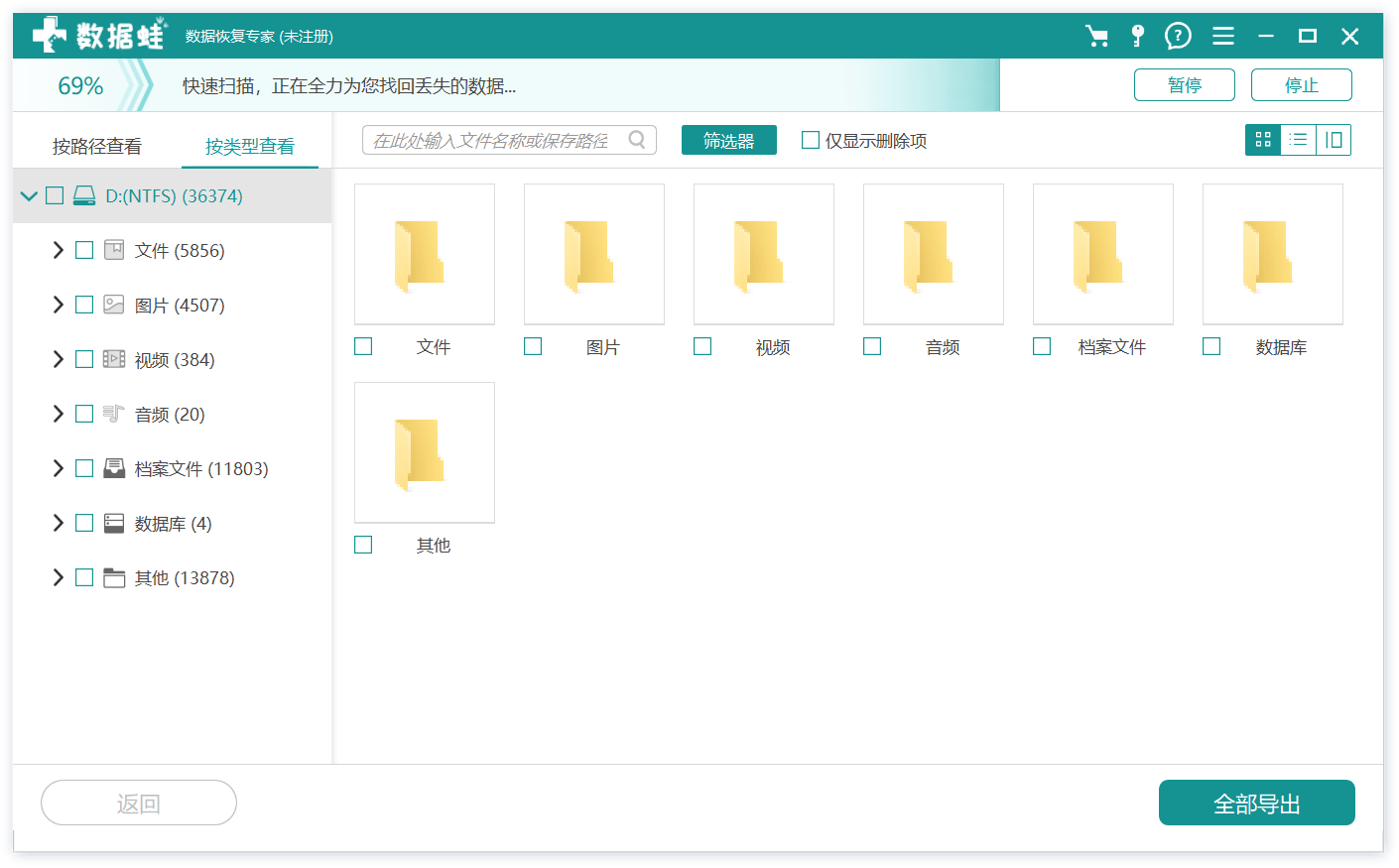Open the 数据库 folder thumbnail
This screenshot has height=868, width=1399.
[1273, 254]
